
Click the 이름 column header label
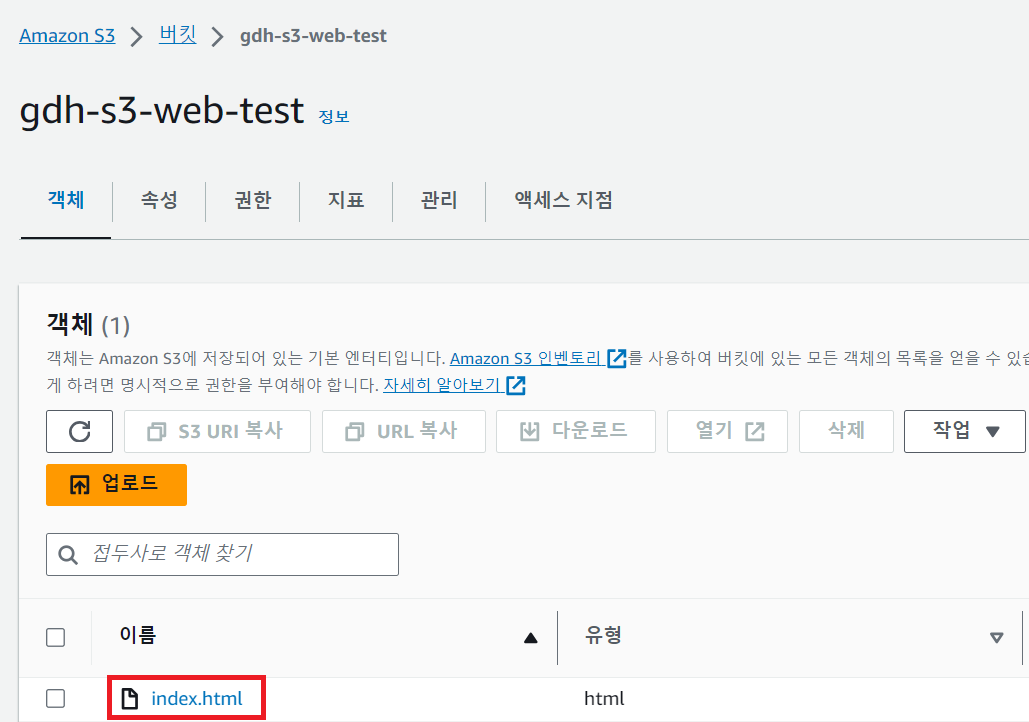[138, 635]
